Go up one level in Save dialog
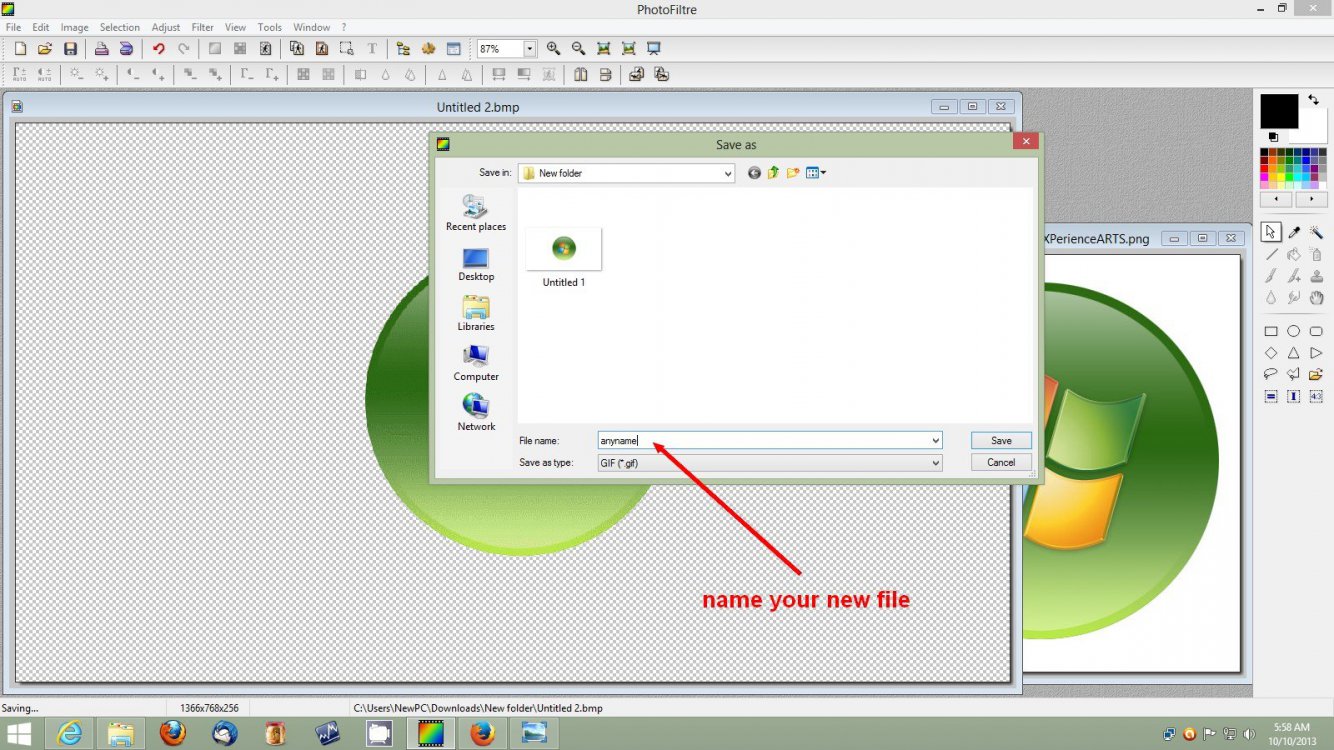Screen dimensions: 1334x750 [x=773, y=173]
